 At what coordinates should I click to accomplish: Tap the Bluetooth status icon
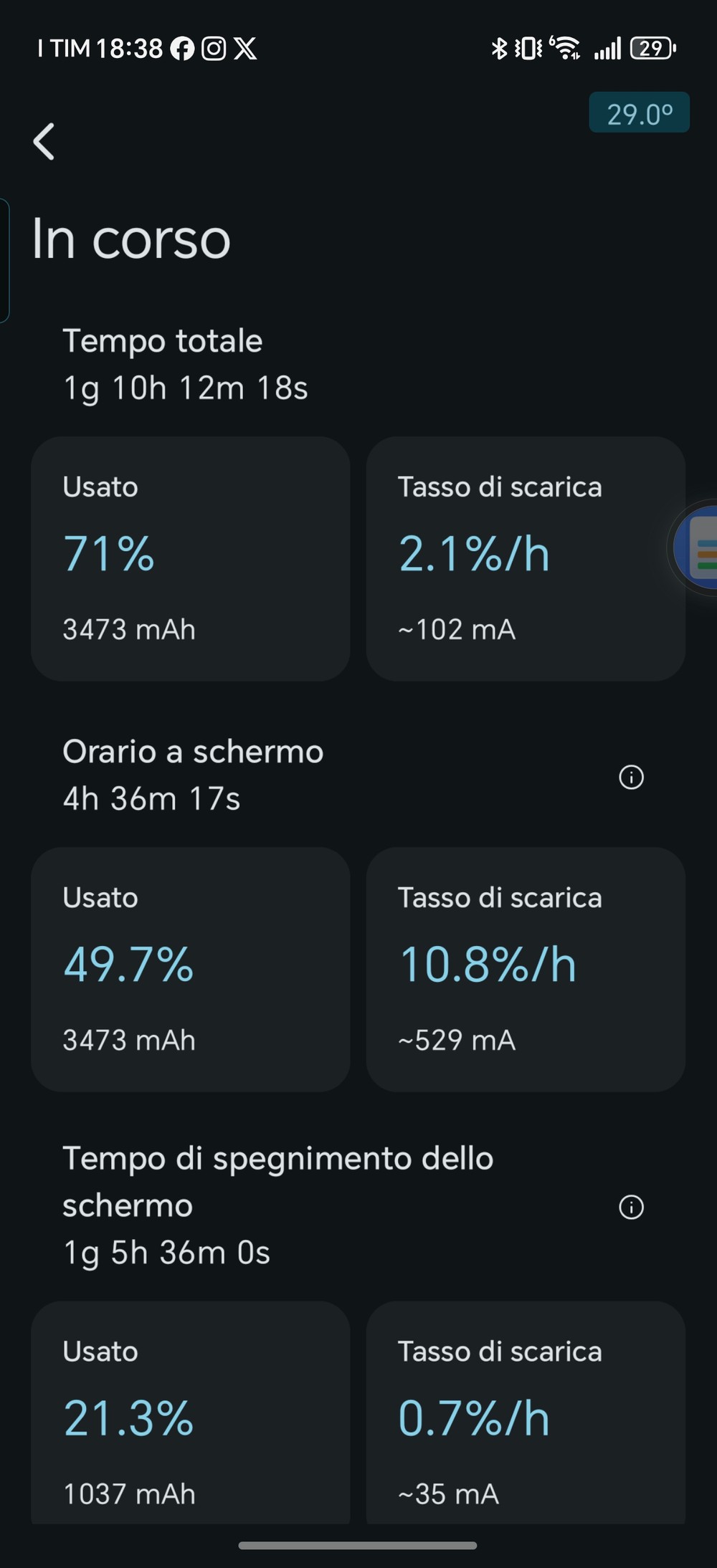[x=499, y=49]
